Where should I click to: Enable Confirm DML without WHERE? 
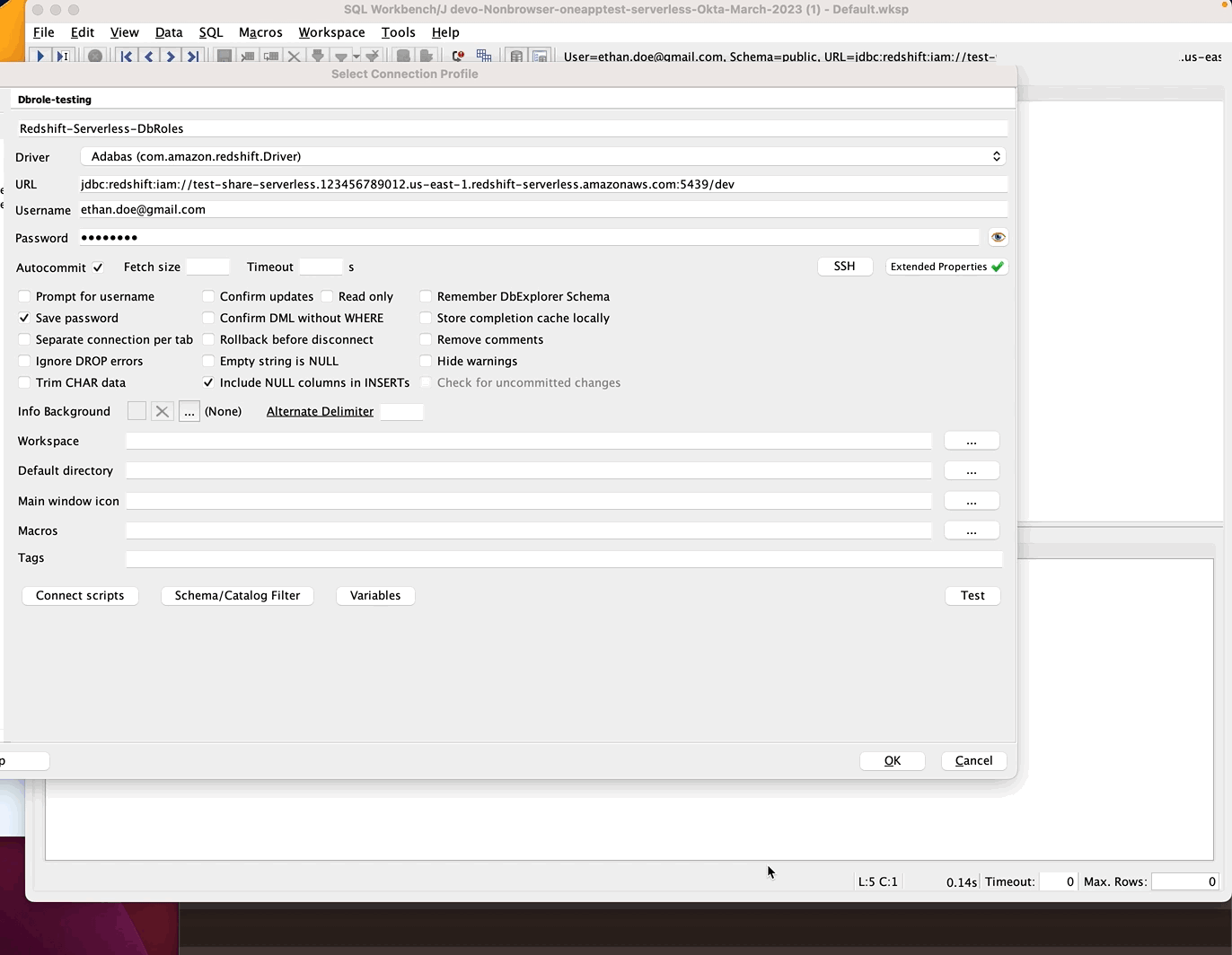click(x=208, y=318)
